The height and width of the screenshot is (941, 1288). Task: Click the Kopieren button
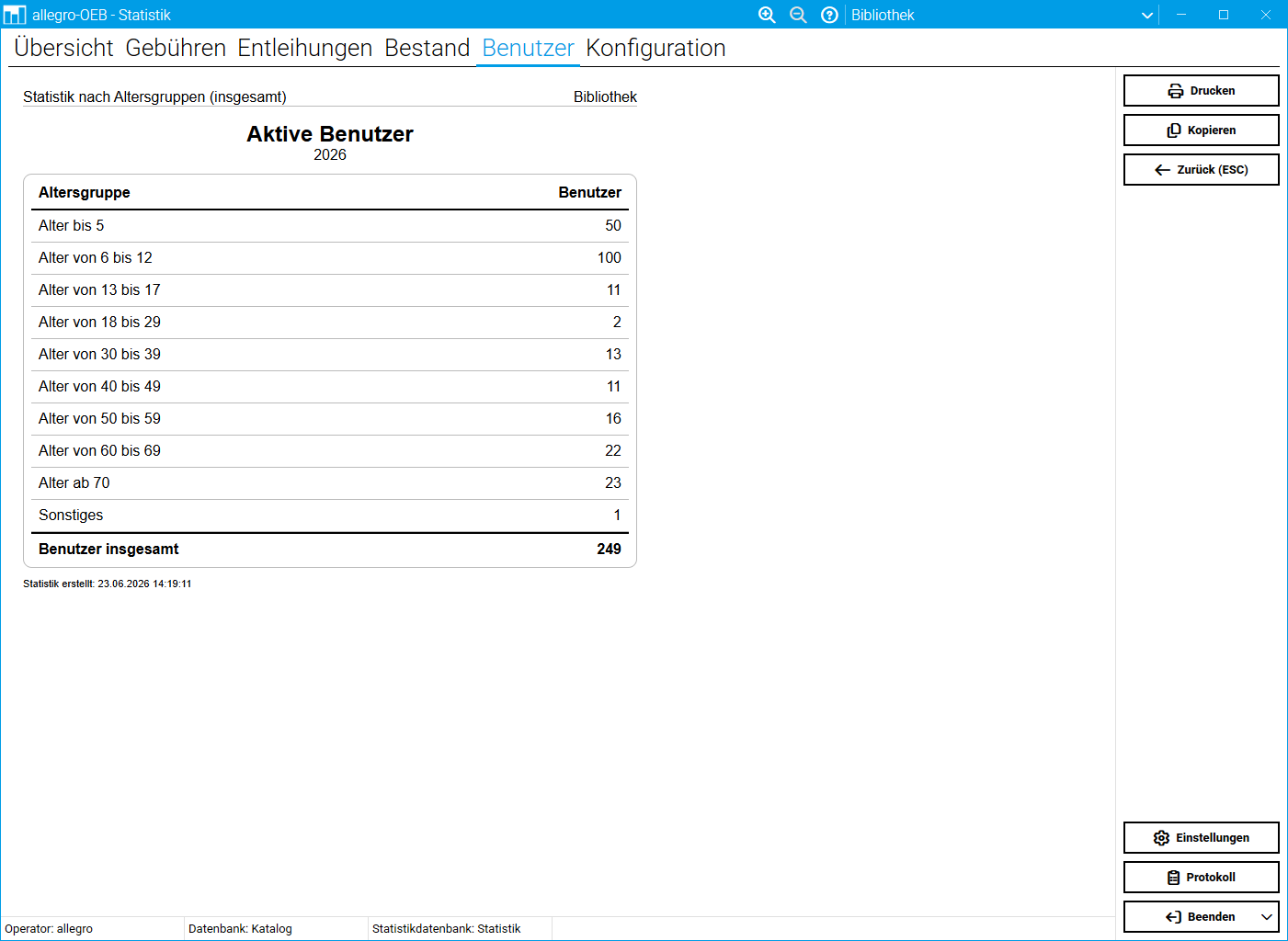coord(1201,130)
